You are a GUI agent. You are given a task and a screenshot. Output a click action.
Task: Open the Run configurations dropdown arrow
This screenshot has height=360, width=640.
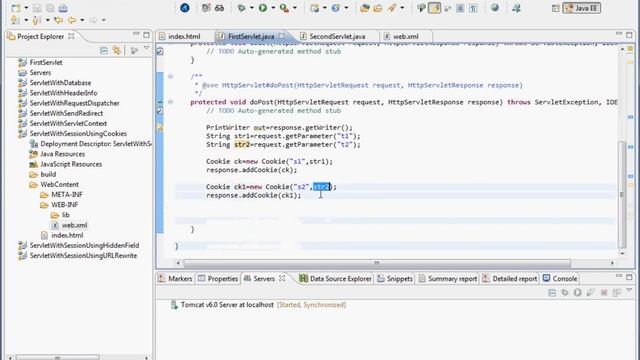[273, 8]
